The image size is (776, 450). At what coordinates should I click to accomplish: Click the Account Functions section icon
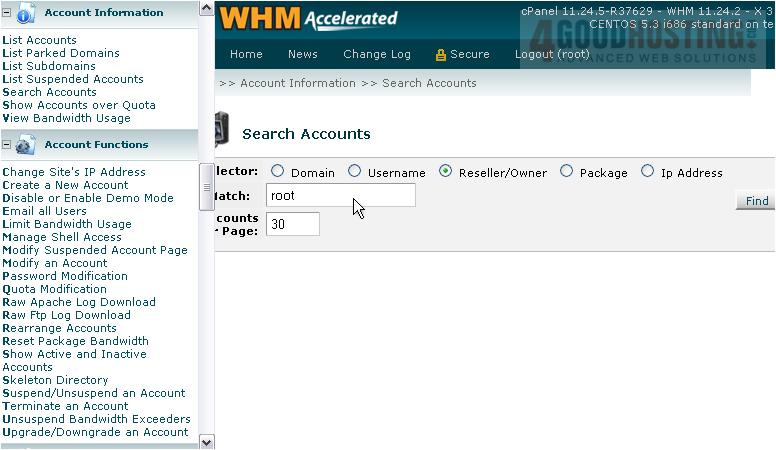(x=25, y=145)
